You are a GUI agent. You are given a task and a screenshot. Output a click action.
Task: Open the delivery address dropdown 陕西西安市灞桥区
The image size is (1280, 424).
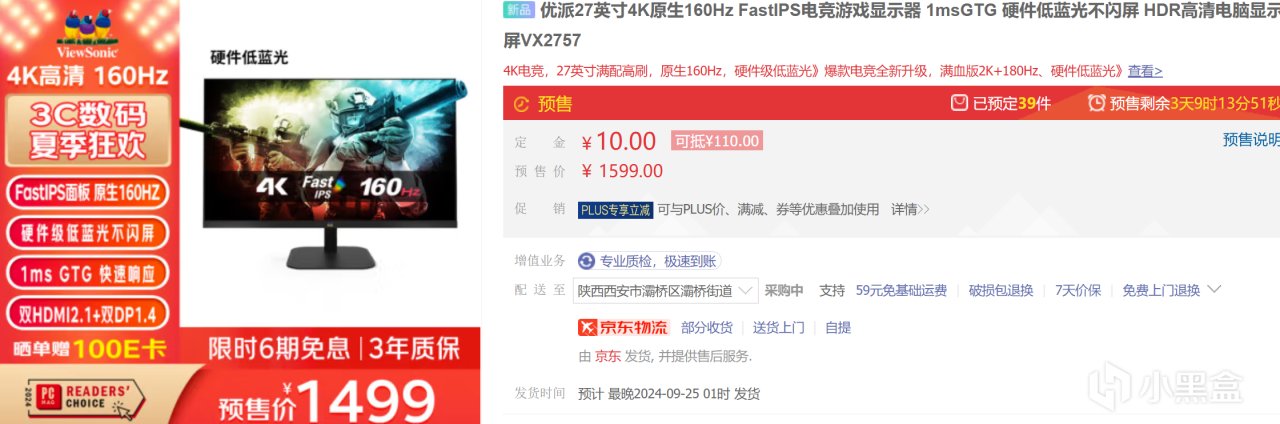pyautogui.click(x=666, y=290)
